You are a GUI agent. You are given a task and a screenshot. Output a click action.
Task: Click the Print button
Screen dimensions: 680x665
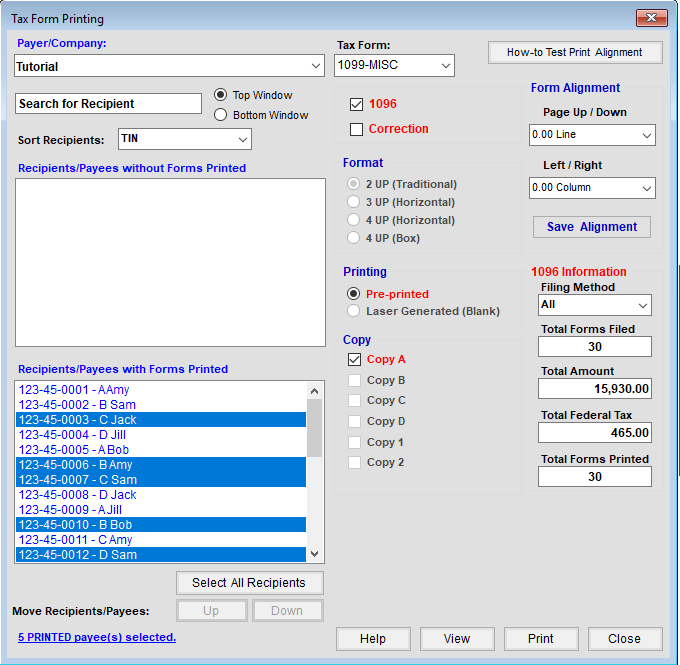click(541, 639)
